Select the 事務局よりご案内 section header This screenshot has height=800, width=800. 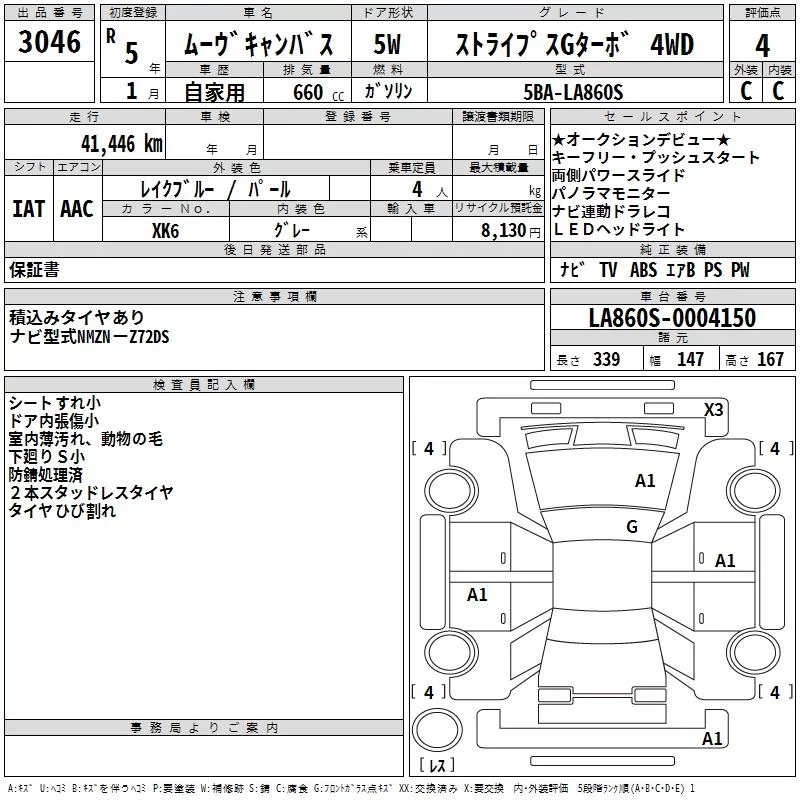[x=204, y=728]
